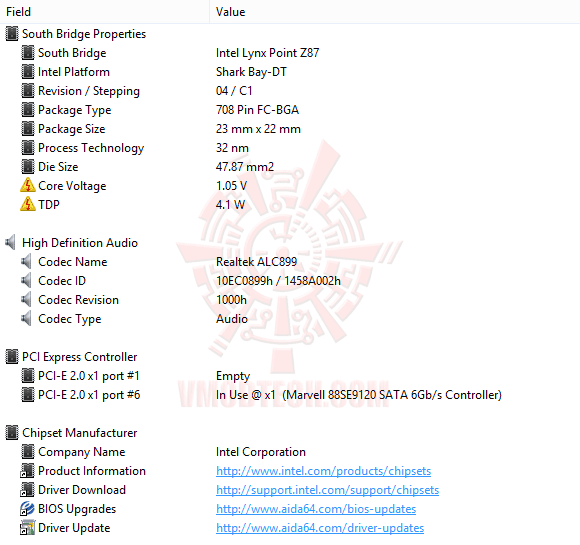Click the Die Size chip icon
Viewport: 580px width, 545px height.
point(28,166)
